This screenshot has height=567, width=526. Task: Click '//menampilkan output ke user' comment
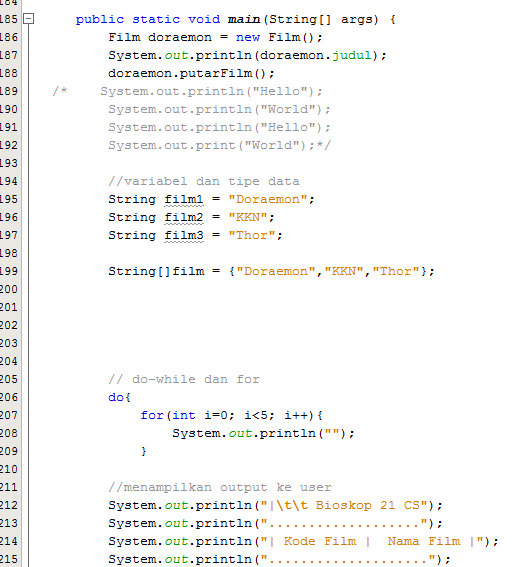pos(220,487)
